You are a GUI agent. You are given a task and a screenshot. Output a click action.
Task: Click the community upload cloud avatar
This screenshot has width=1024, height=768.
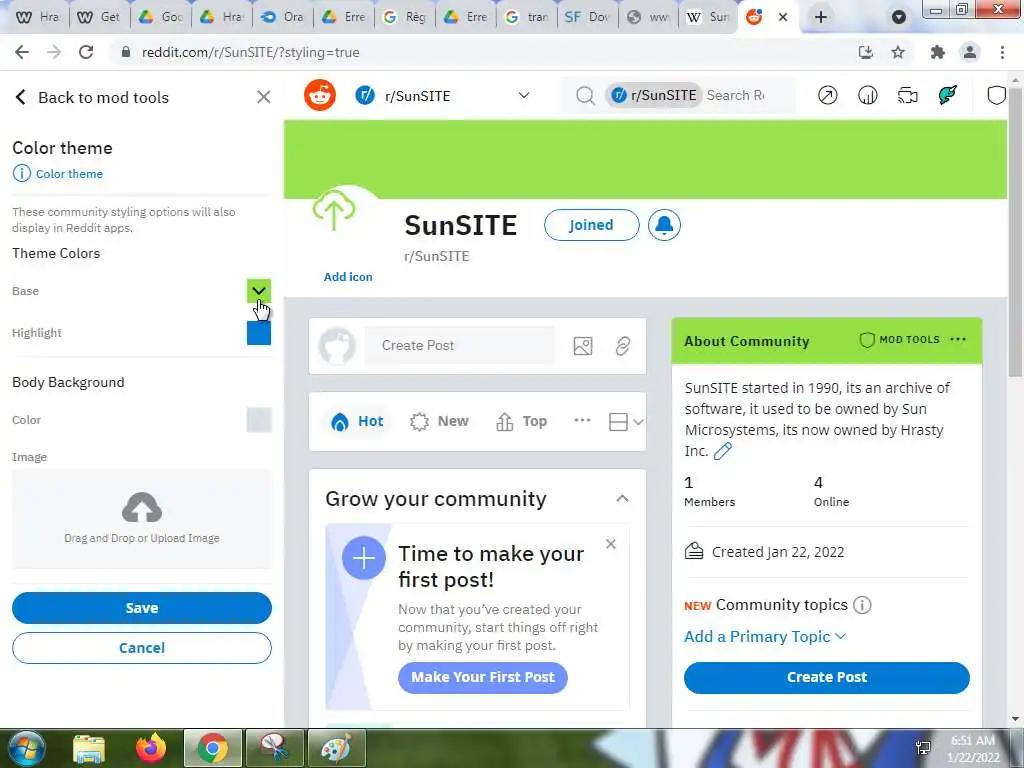(x=334, y=210)
